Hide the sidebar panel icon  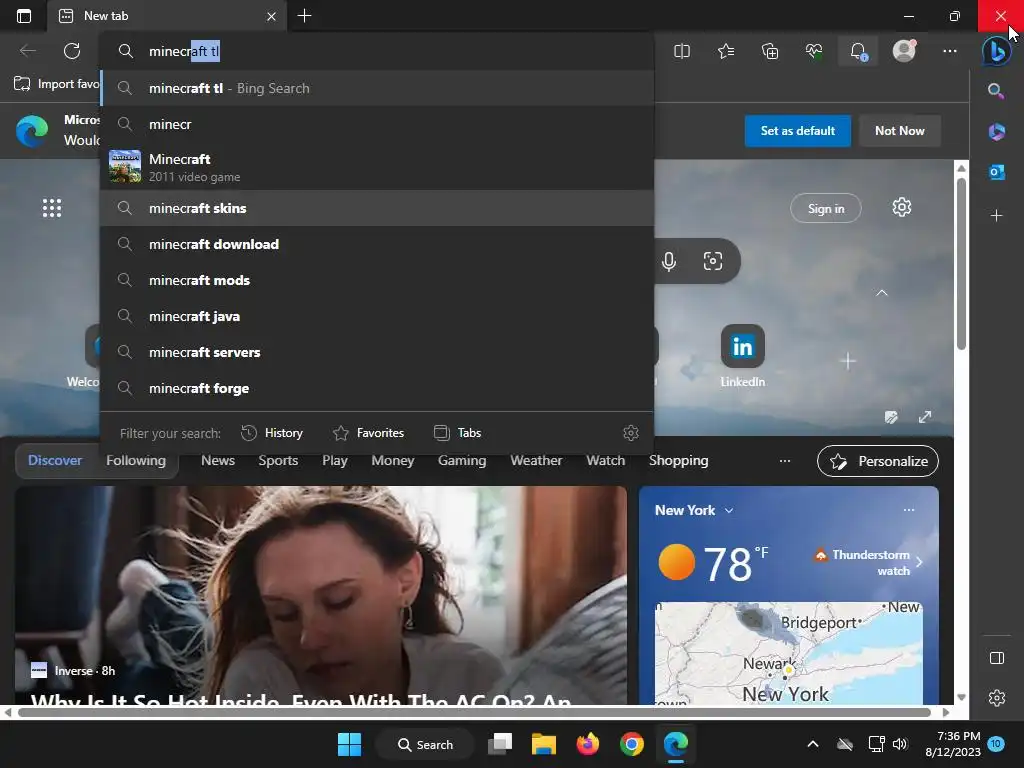pos(997,658)
